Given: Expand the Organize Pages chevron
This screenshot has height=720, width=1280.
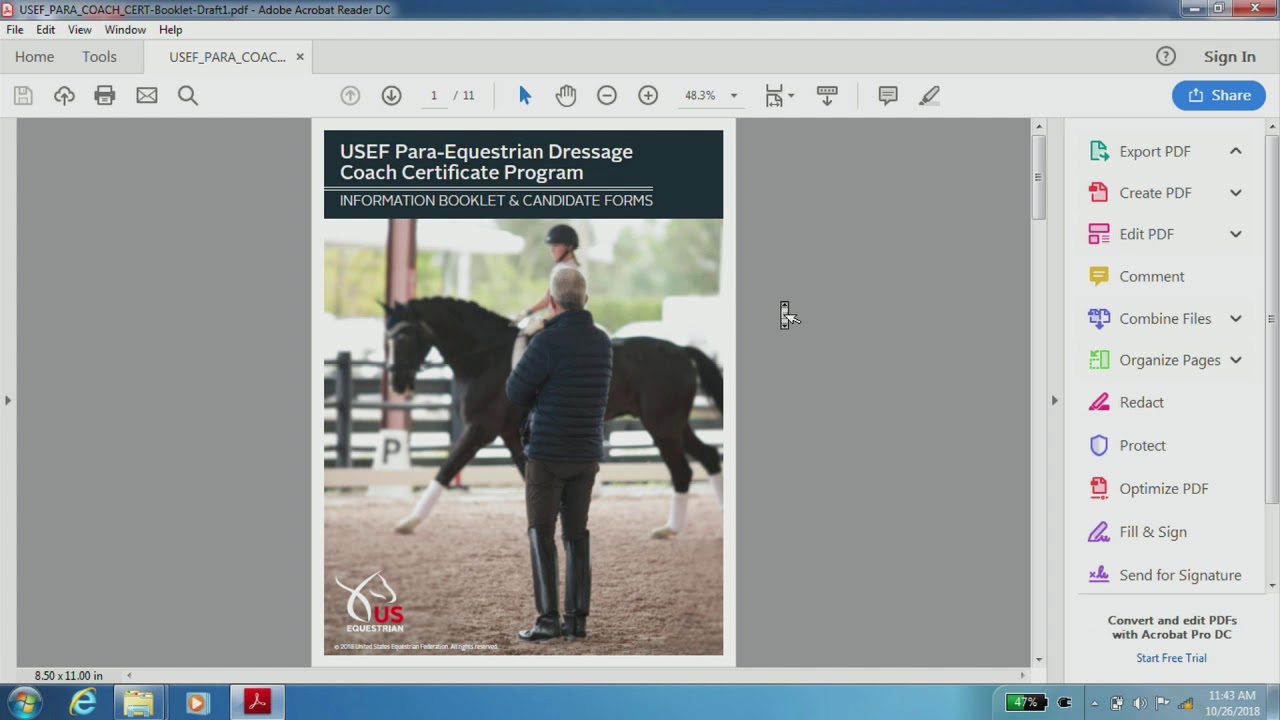Looking at the screenshot, I should coord(1236,360).
